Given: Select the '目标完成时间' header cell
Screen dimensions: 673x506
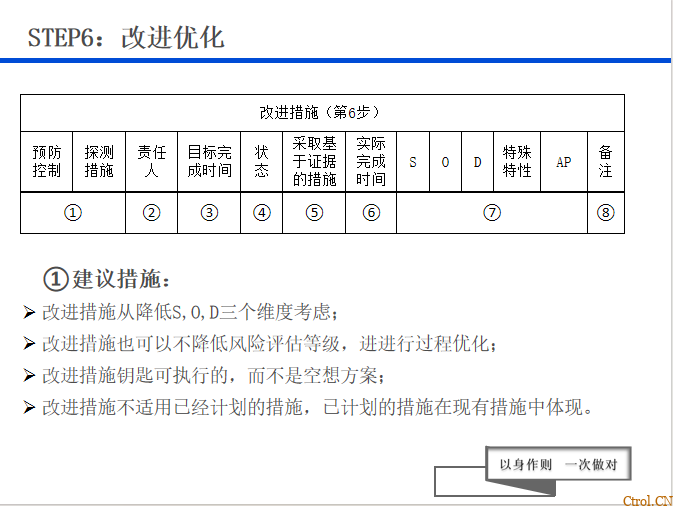Looking at the screenshot, I should (x=209, y=161).
